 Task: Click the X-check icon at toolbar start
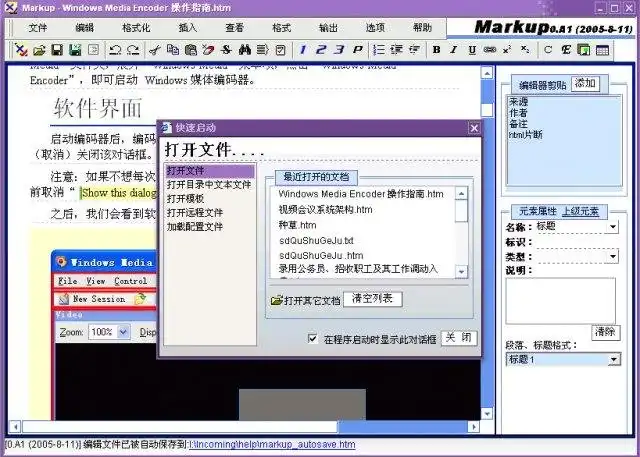(21, 50)
